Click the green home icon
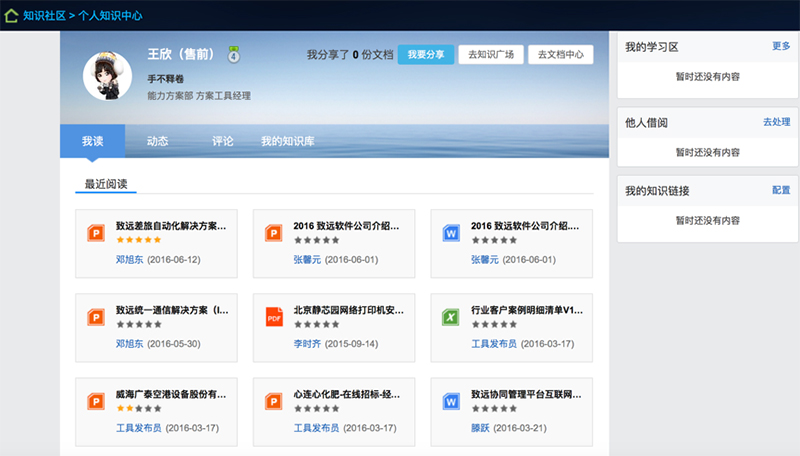Screen dimensions: 800x456 11,15
